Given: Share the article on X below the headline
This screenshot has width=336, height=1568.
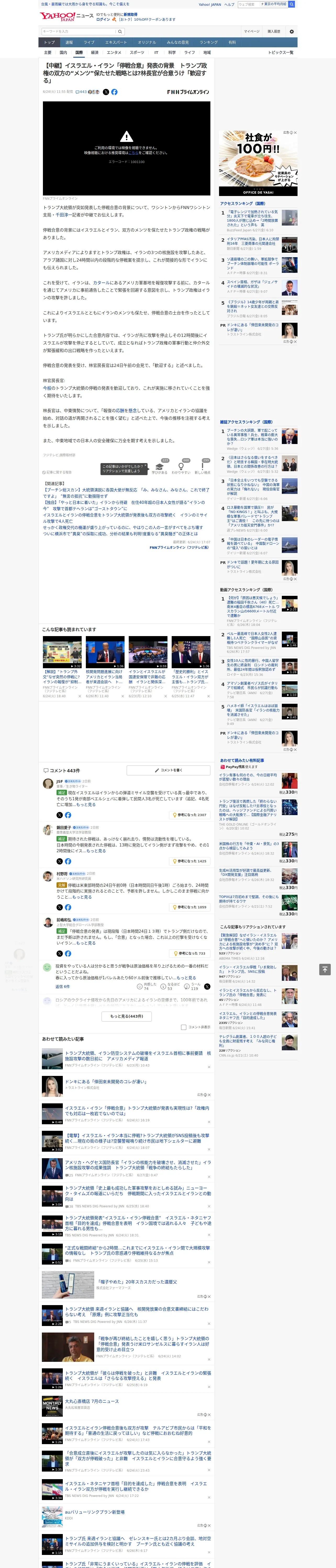Looking at the screenshot, I should tap(106, 92).
